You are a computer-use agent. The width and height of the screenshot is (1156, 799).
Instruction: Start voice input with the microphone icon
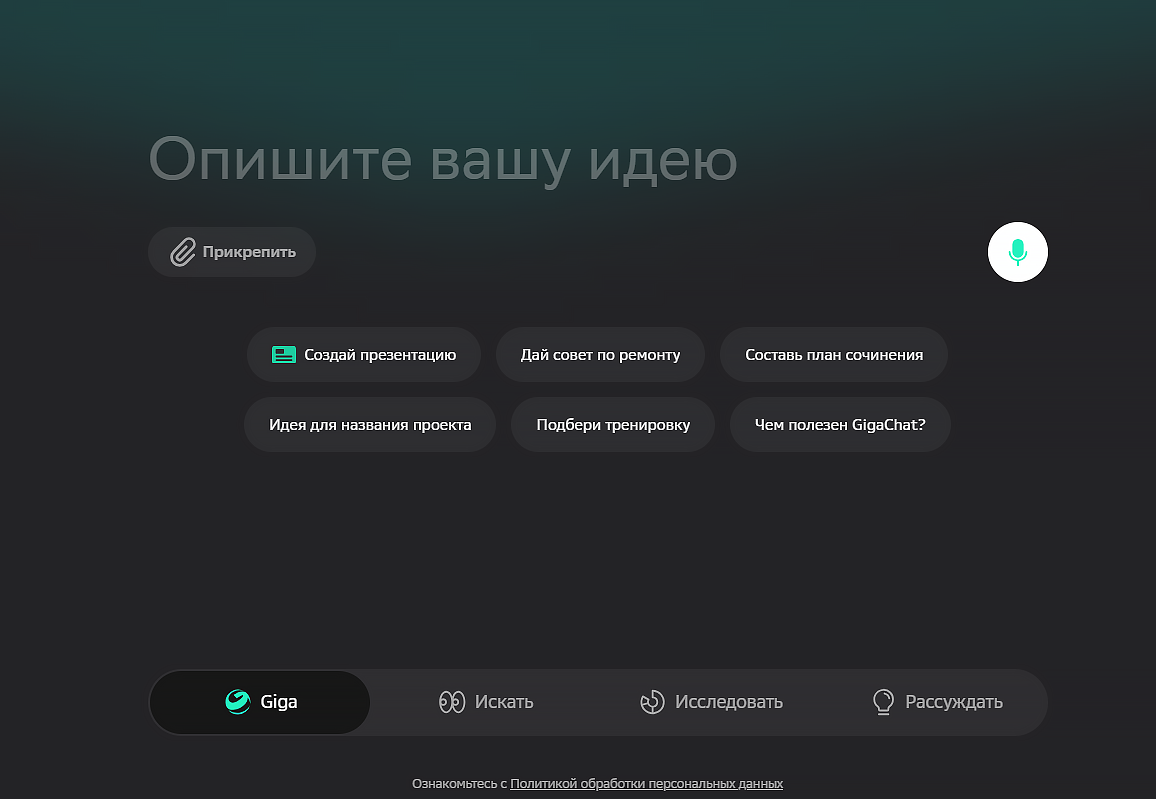[1017, 252]
